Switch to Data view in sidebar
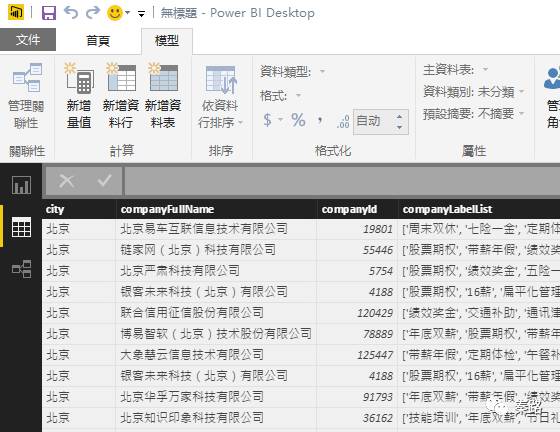Image resolution: width=560 pixels, height=432 pixels. pos(21,227)
